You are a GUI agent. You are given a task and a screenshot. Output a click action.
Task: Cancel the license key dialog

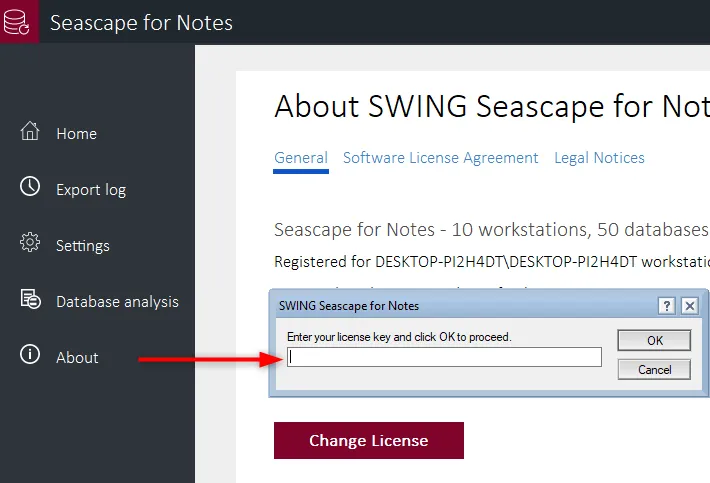click(x=654, y=370)
